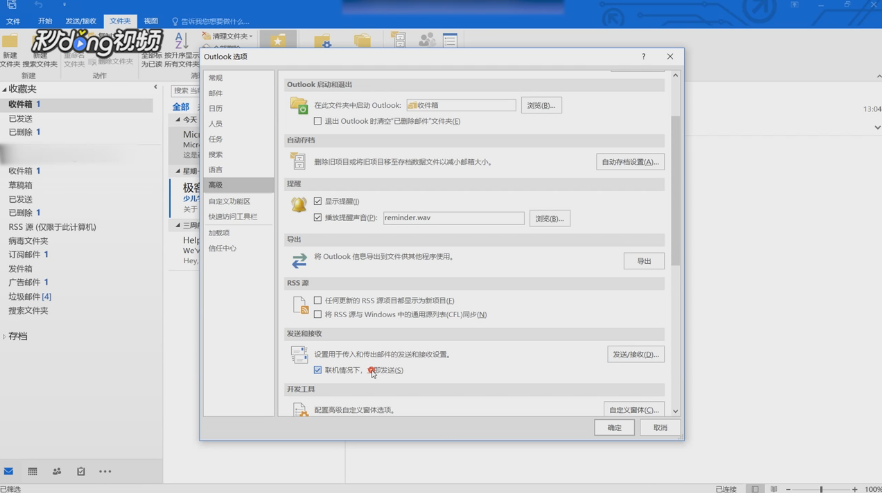
Task: Click Browse button next to reminder.wav
Action: click(x=550, y=218)
